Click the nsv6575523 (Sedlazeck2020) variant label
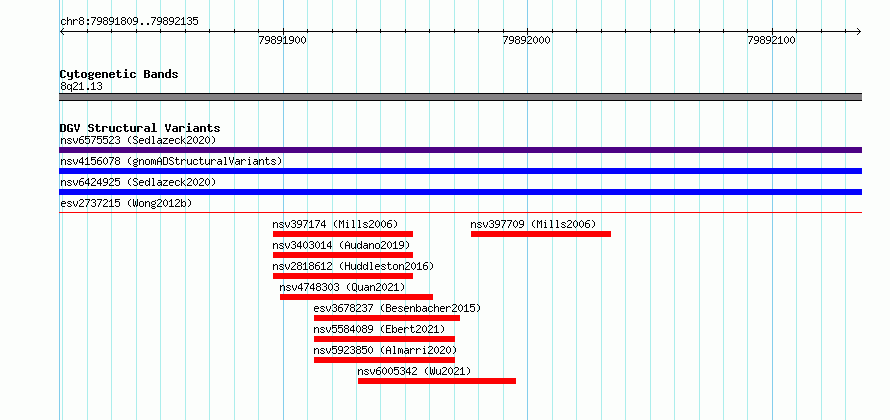The image size is (890, 420). point(138,140)
